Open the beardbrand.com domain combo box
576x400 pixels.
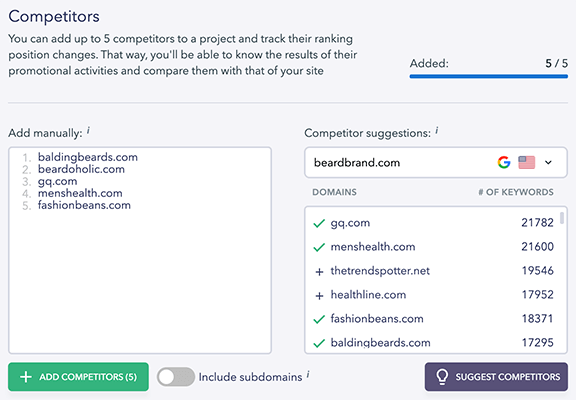point(436,162)
